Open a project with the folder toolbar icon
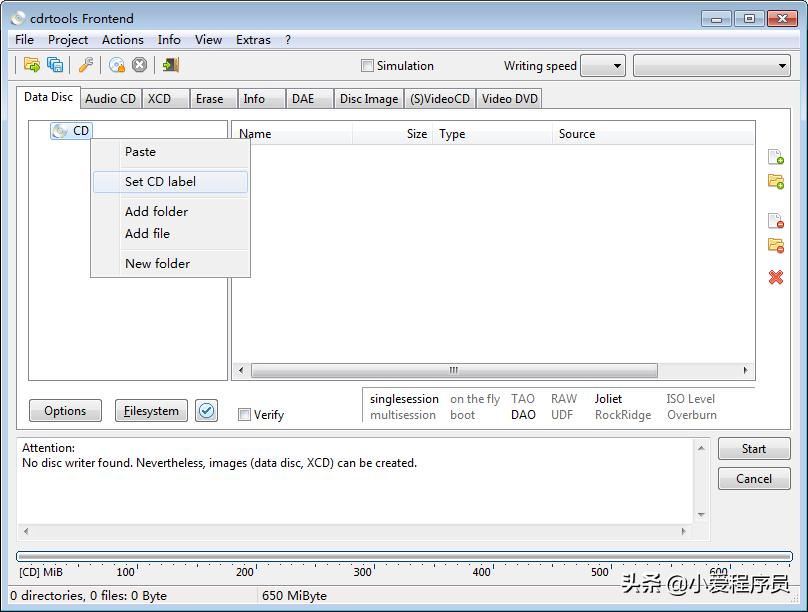Image resolution: width=808 pixels, height=612 pixels. point(30,65)
